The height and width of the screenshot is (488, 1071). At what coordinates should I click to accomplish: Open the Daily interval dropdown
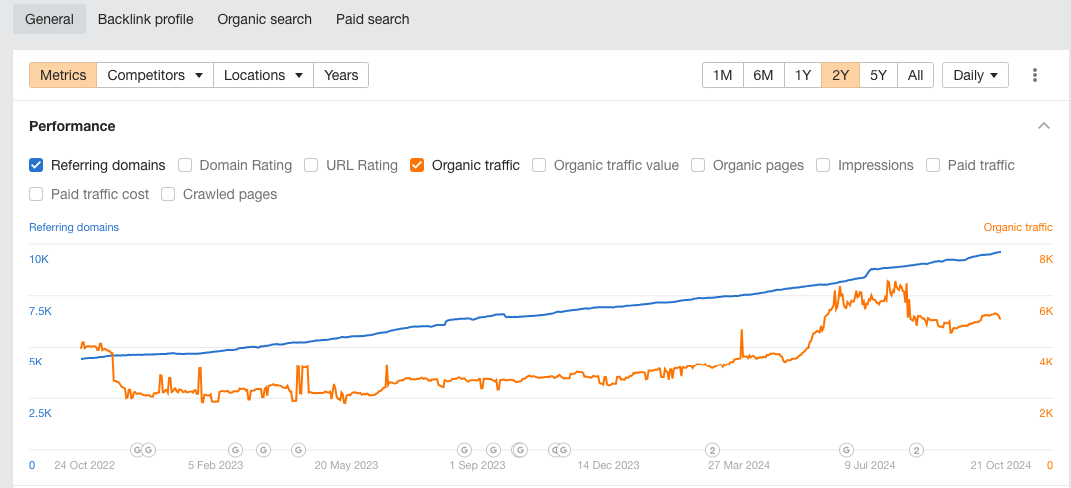click(975, 75)
